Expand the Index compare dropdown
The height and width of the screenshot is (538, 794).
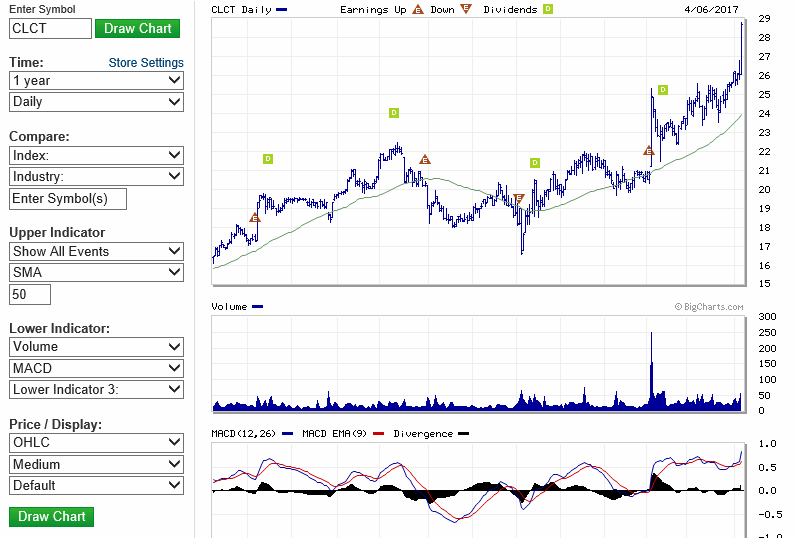(96, 156)
